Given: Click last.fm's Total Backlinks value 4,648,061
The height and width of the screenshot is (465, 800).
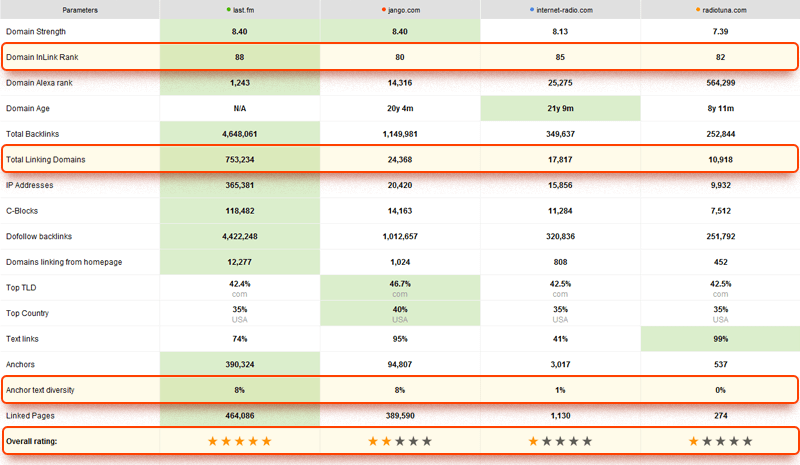Looking at the screenshot, I should point(239,133).
